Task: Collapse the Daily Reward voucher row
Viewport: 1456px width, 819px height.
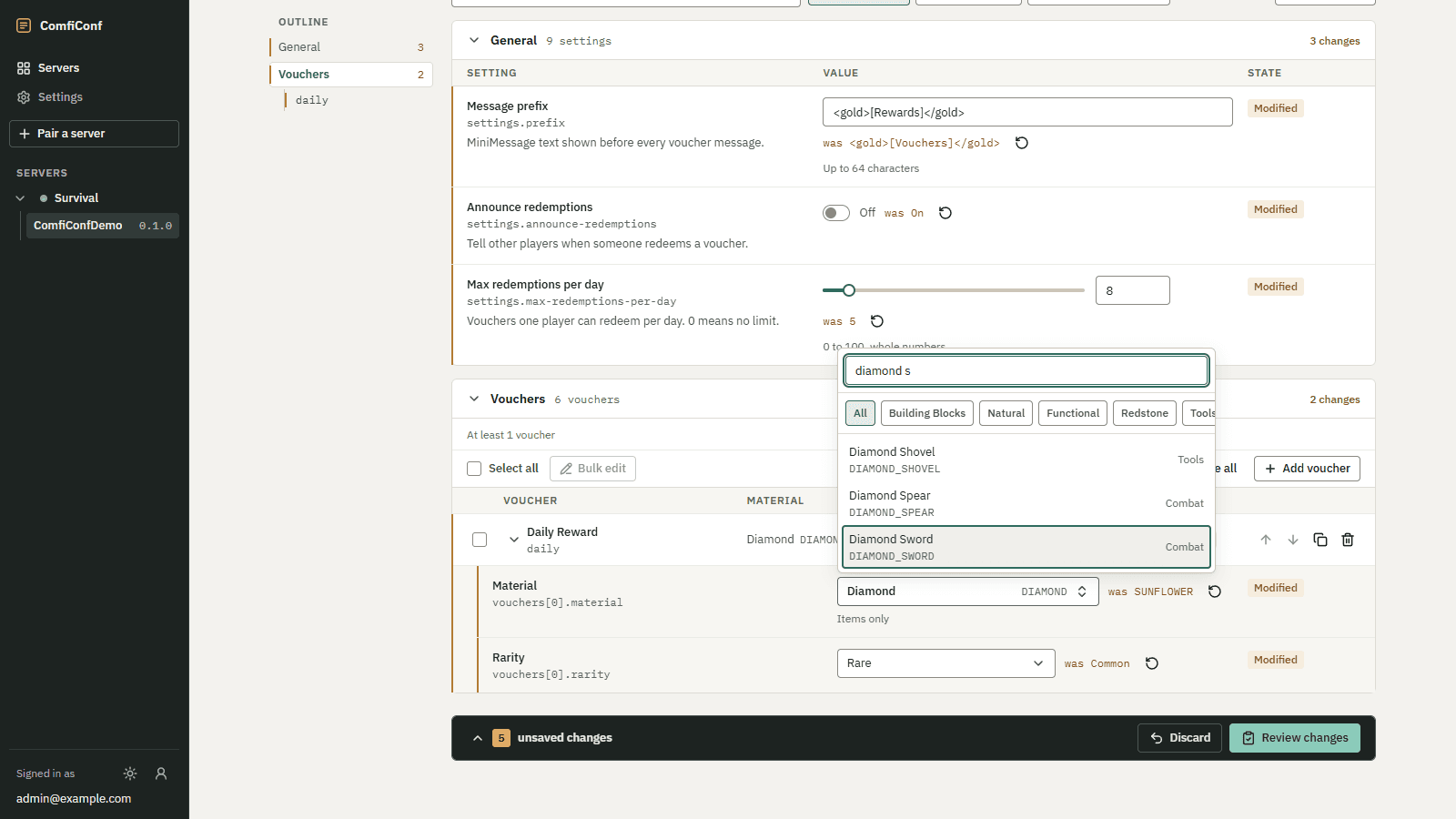Action: (x=514, y=540)
